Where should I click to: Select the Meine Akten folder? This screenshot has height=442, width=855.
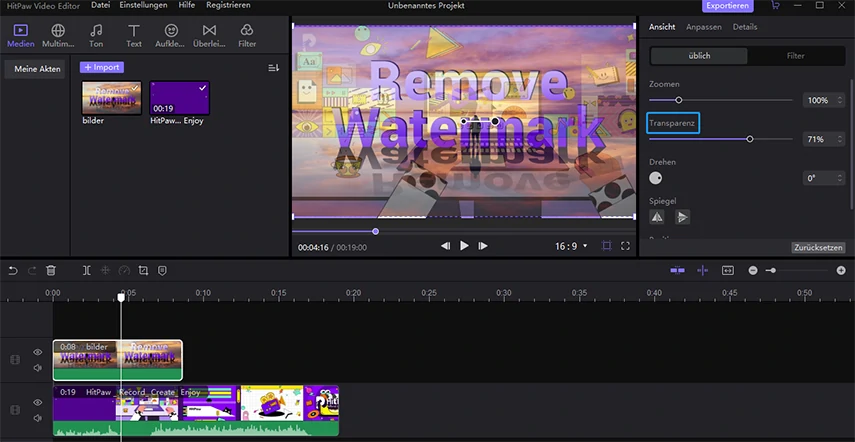click(x=35, y=69)
